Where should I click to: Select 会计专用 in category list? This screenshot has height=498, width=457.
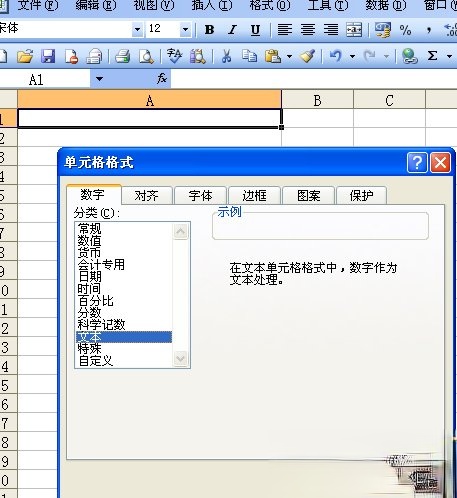101,265
